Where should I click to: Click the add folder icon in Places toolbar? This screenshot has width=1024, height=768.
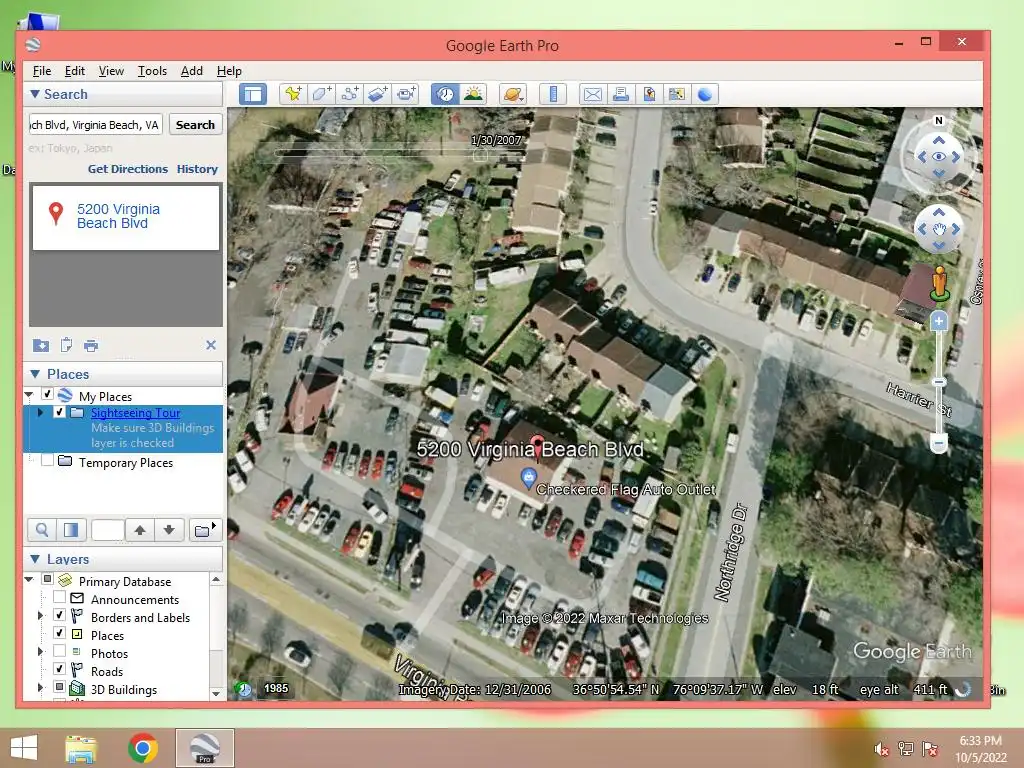[x=205, y=530]
